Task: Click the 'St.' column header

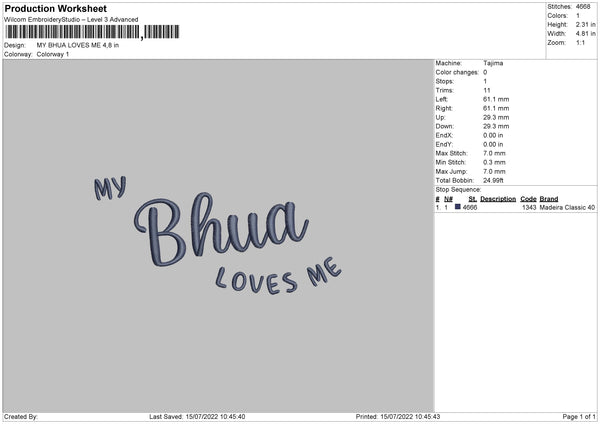Action: (472, 199)
